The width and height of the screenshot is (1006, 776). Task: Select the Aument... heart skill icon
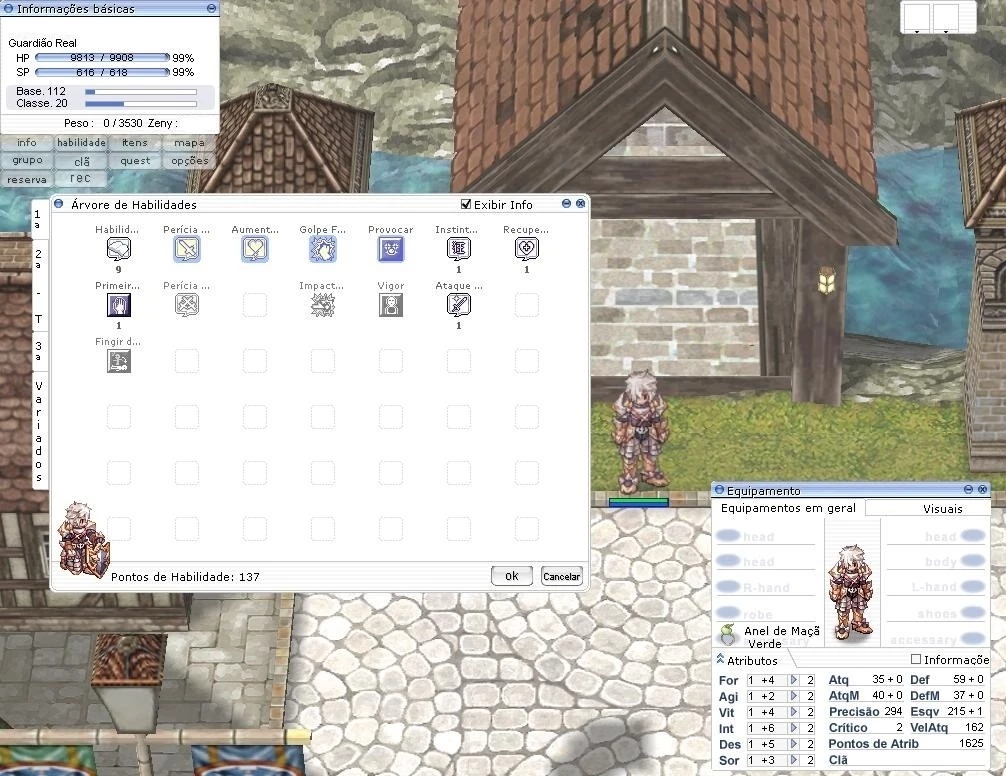click(x=255, y=249)
